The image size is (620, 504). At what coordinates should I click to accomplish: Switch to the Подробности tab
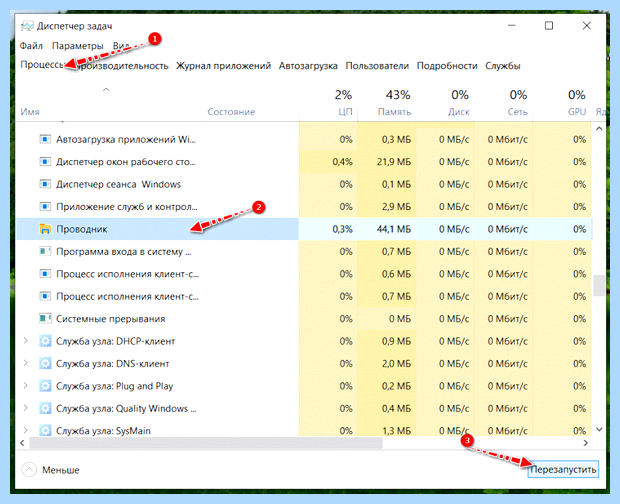447,66
